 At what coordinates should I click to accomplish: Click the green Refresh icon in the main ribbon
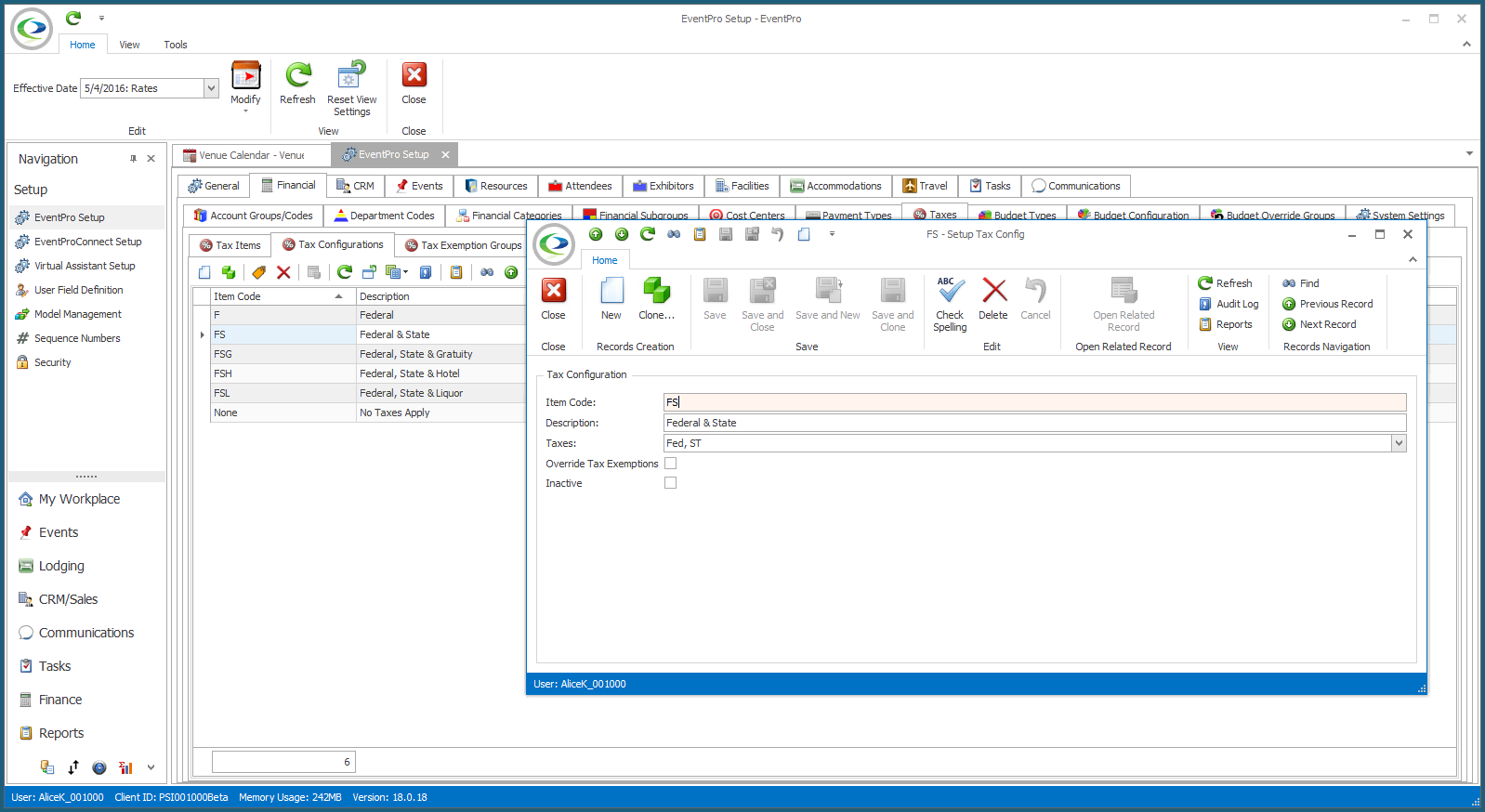[x=298, y=75]
